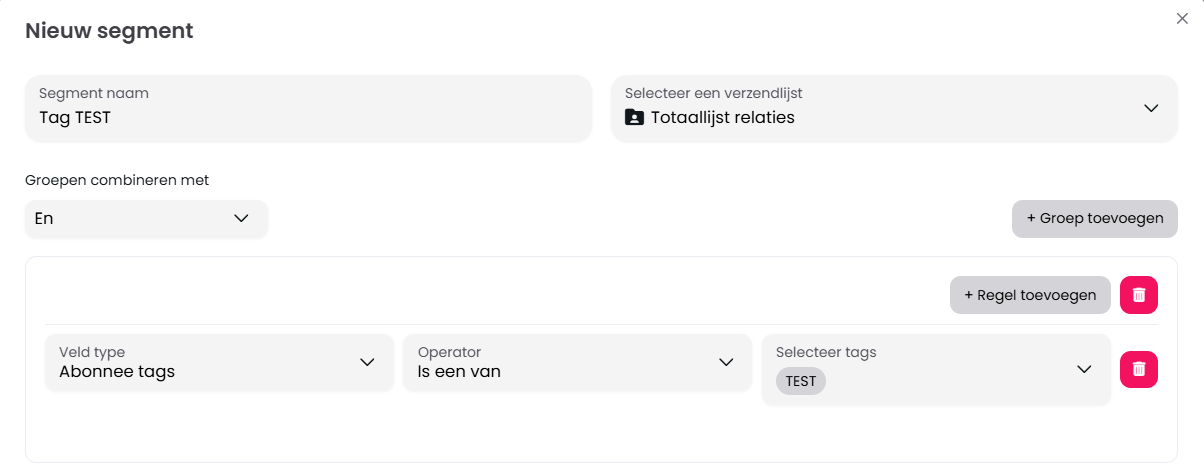This screenshot has height=471, width=1204.
Task: Click the Selecteer tags label
Action: [x=826, y=352]
